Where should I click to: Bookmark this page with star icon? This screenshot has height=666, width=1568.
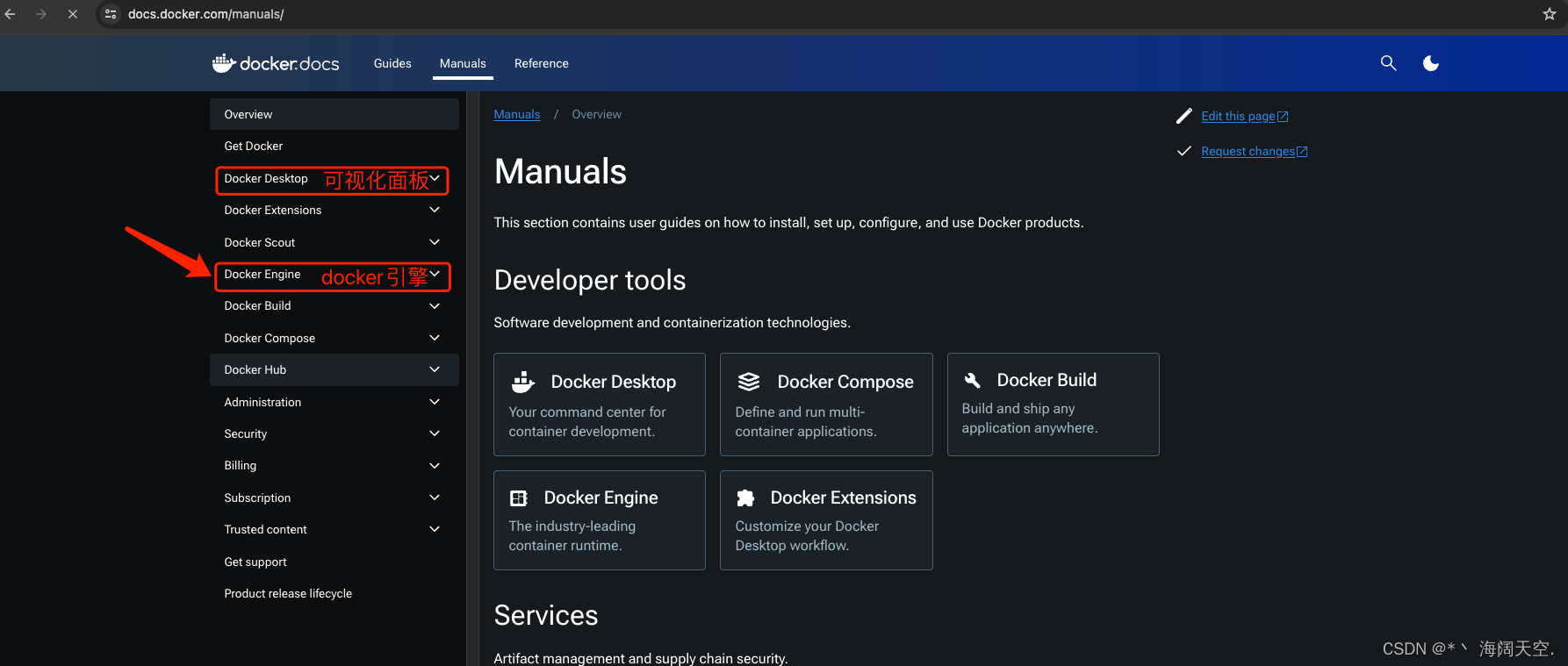[1550, 14]
